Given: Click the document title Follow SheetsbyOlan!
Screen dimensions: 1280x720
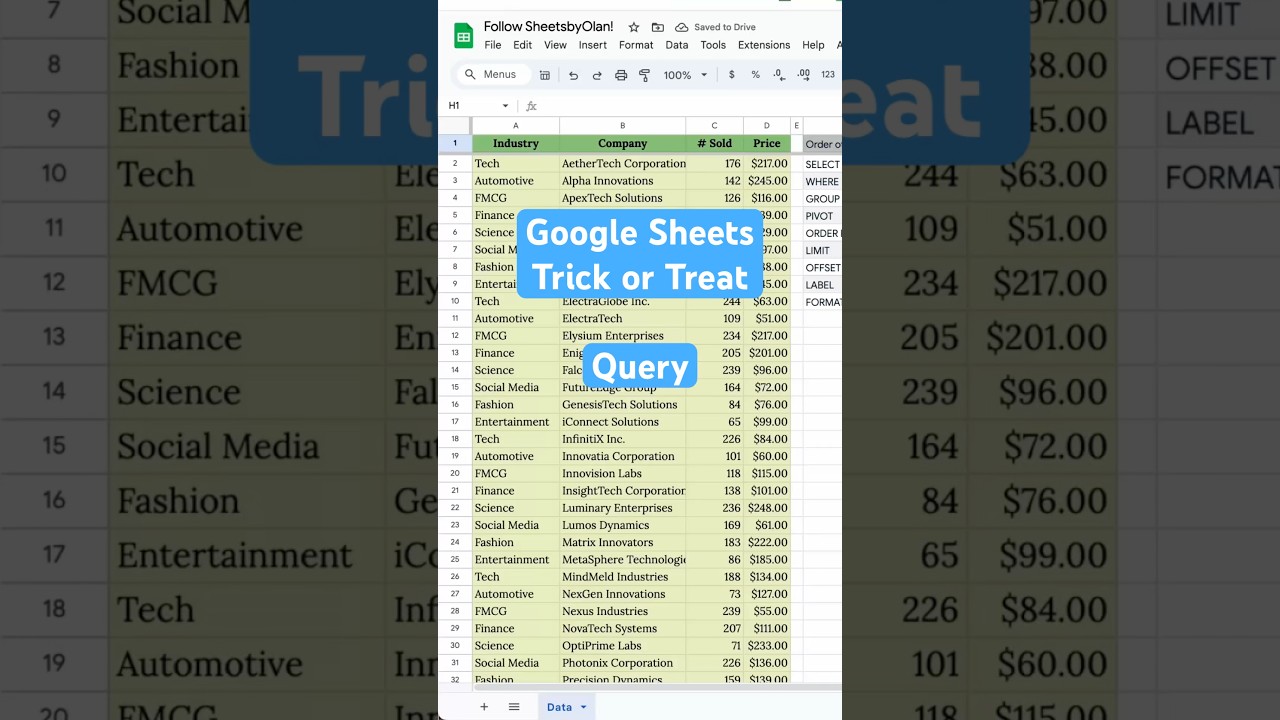Looking at the screenshot, I should coord(549,27).
